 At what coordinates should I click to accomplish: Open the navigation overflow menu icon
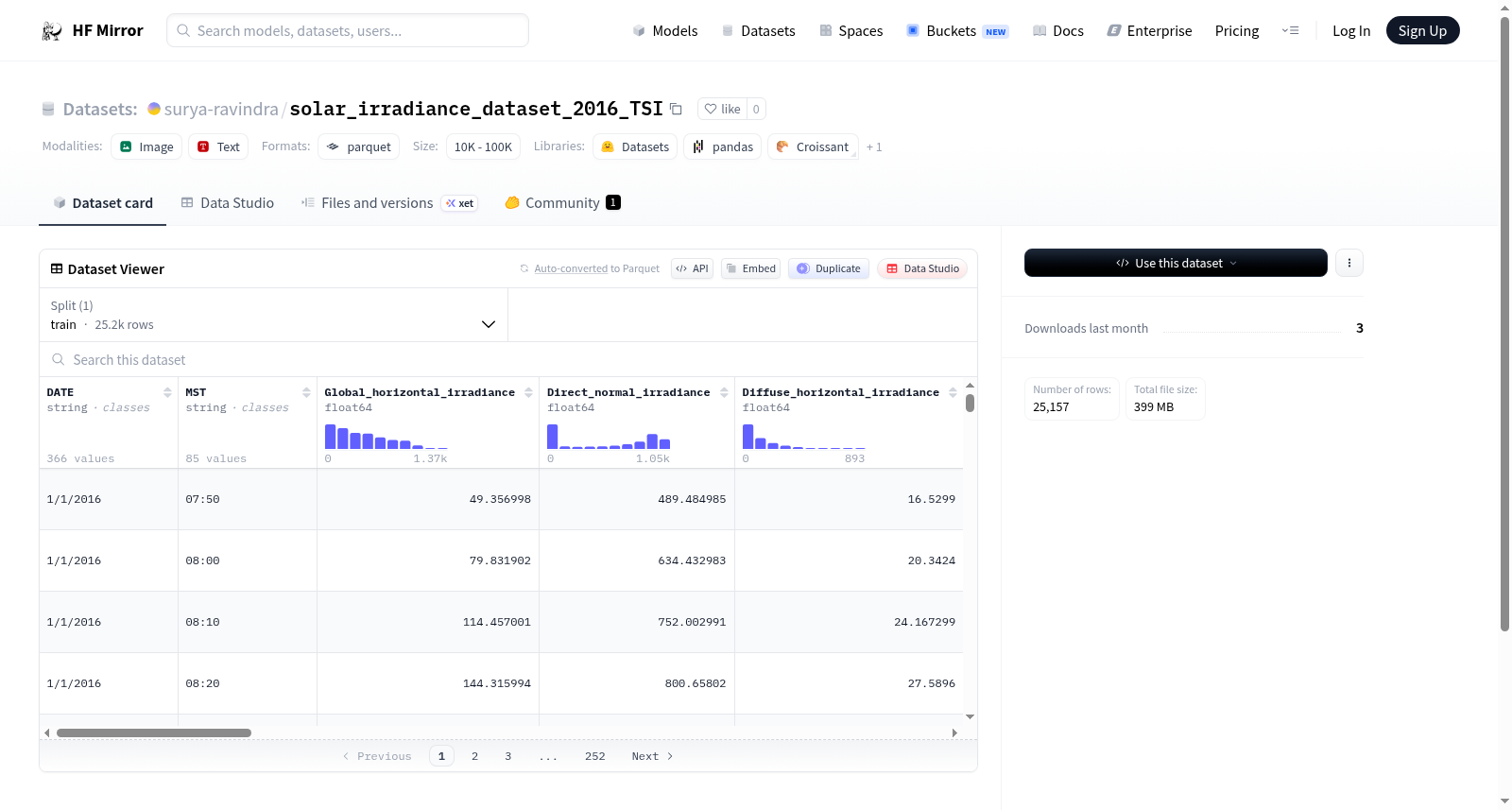1290,30
